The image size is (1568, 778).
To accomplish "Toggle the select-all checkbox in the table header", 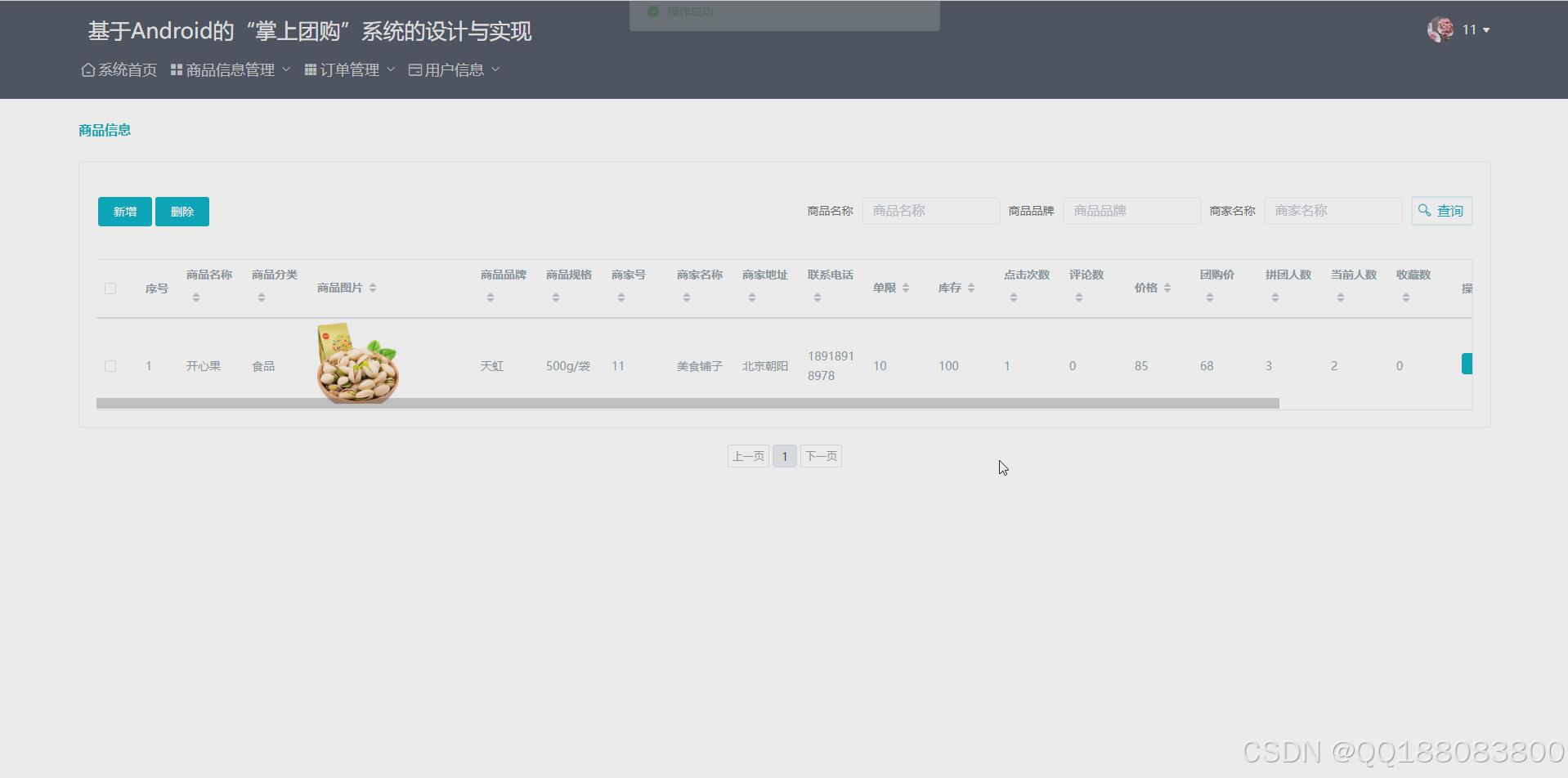I will click(x=110, y=288).
